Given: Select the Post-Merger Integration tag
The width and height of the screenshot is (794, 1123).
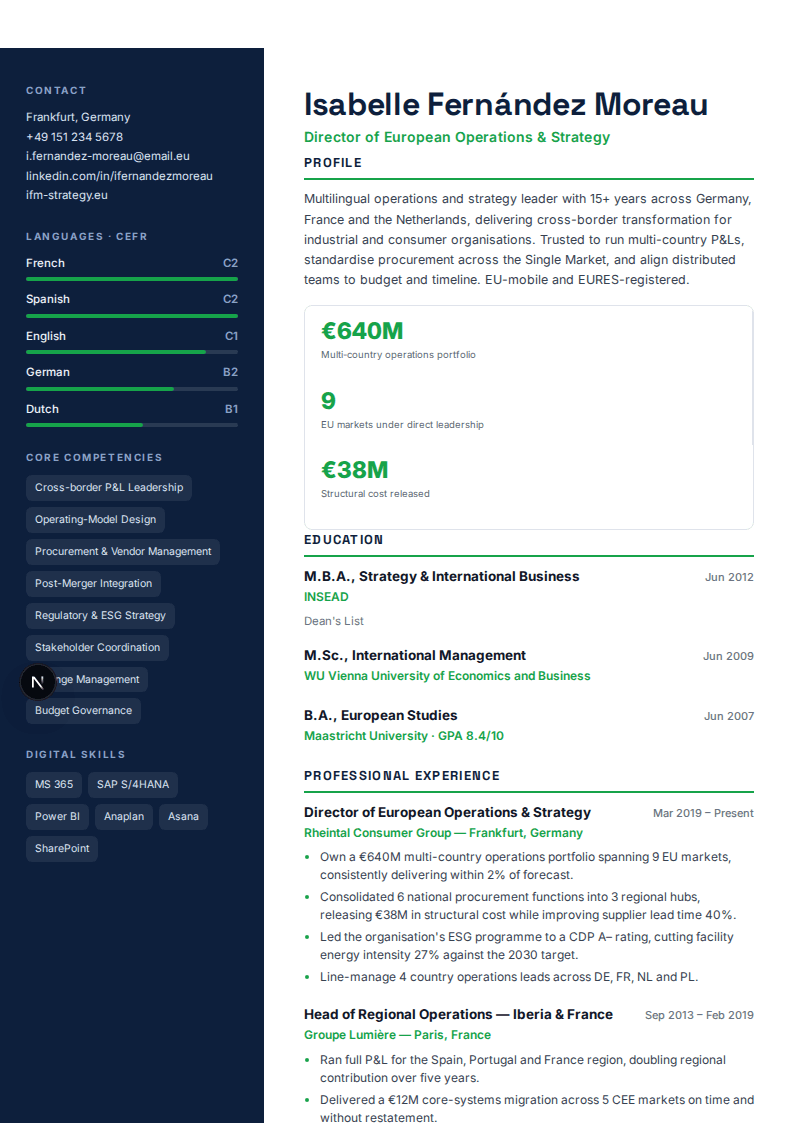Looking at the screenshot, I should click(93, 584).
